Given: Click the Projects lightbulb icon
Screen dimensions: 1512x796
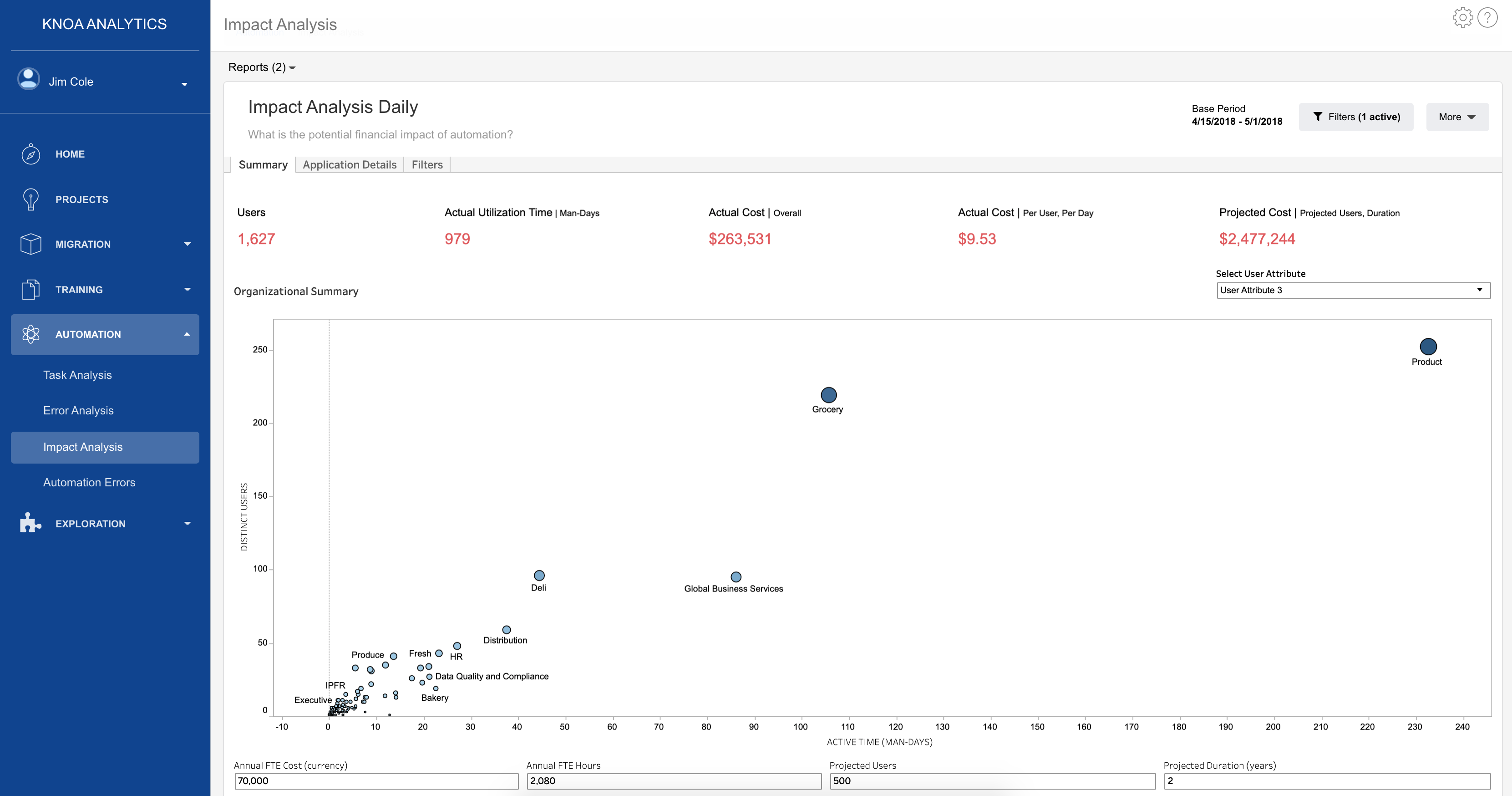Looking at the screenshot, I should (30, 199).
